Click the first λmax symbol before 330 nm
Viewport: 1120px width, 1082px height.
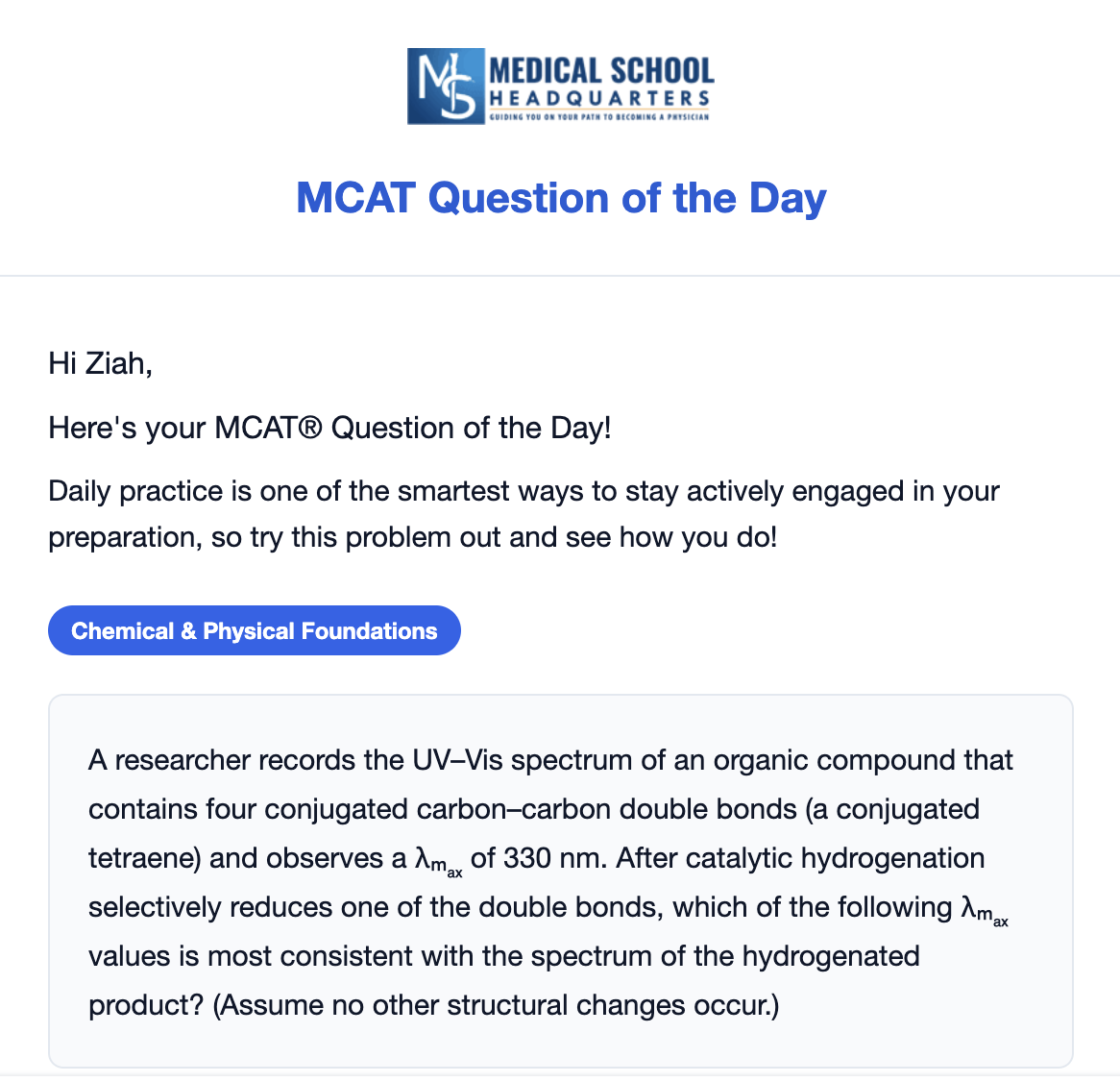pyautogui.click(x=439, y=860)
